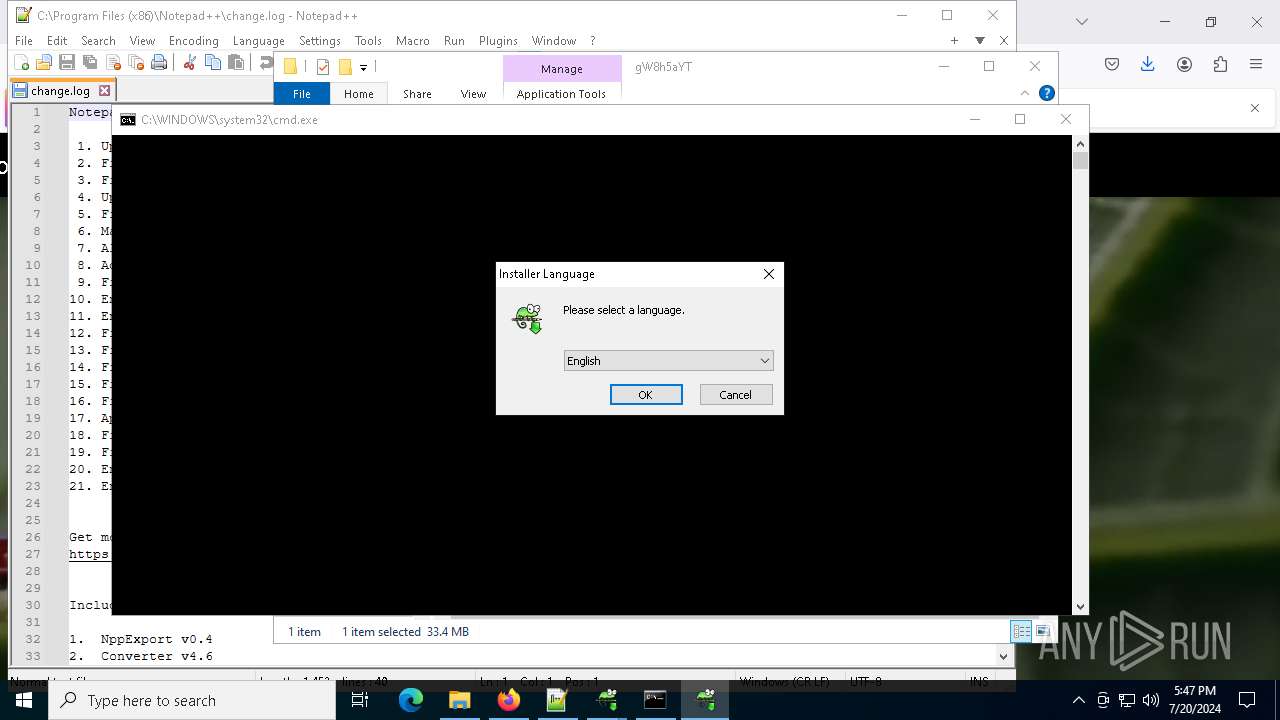
Task: Click the Close All icon in Notepad++ toolbar
Action: tap(136, 63)
